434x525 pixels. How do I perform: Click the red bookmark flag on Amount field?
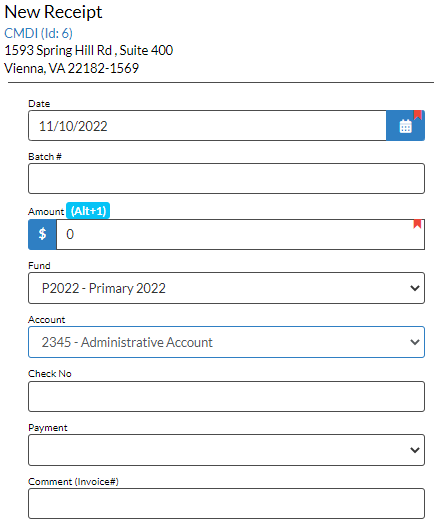tap(417, 224)
